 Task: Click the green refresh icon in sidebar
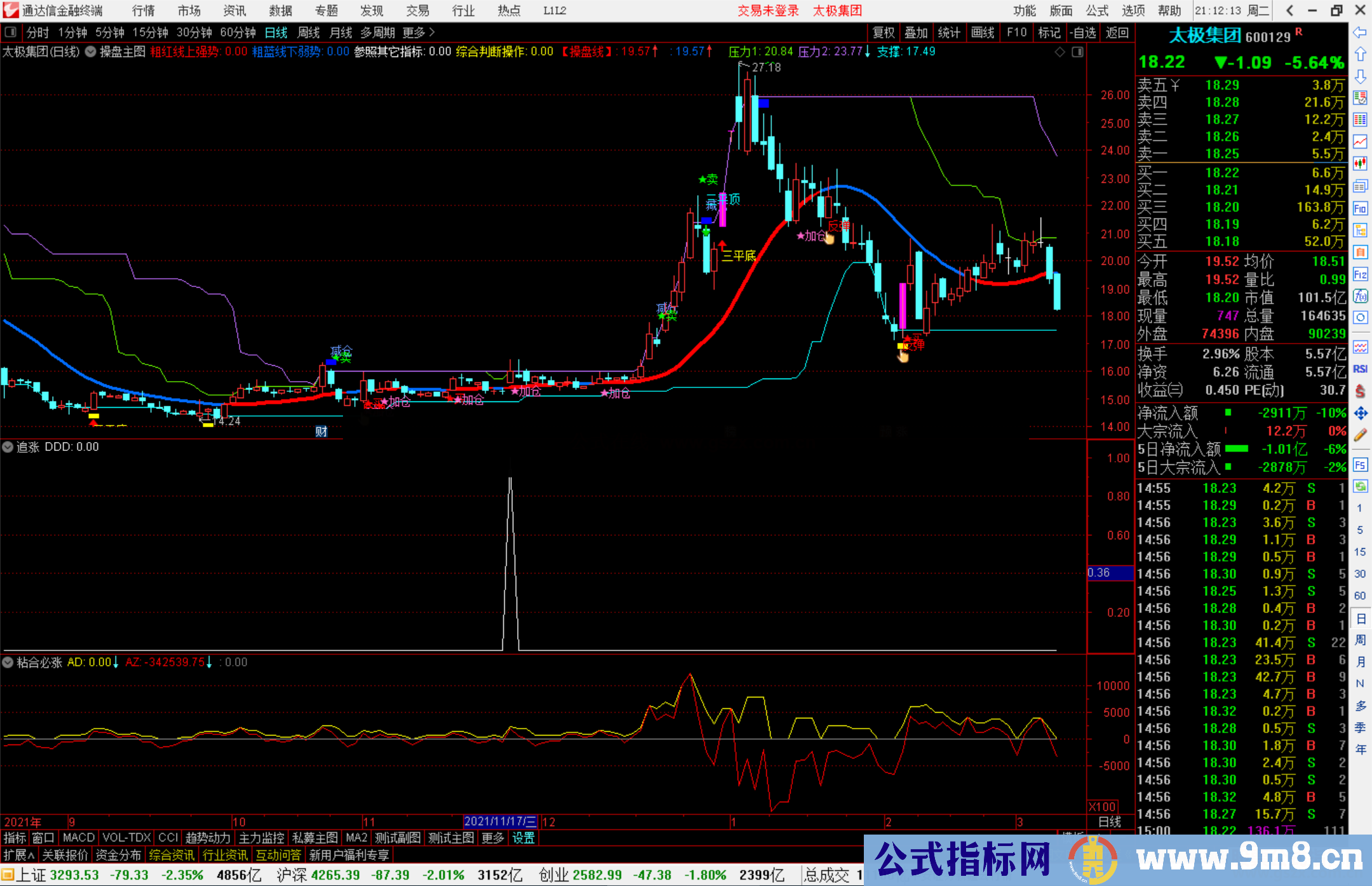[x=1360, y=487]
